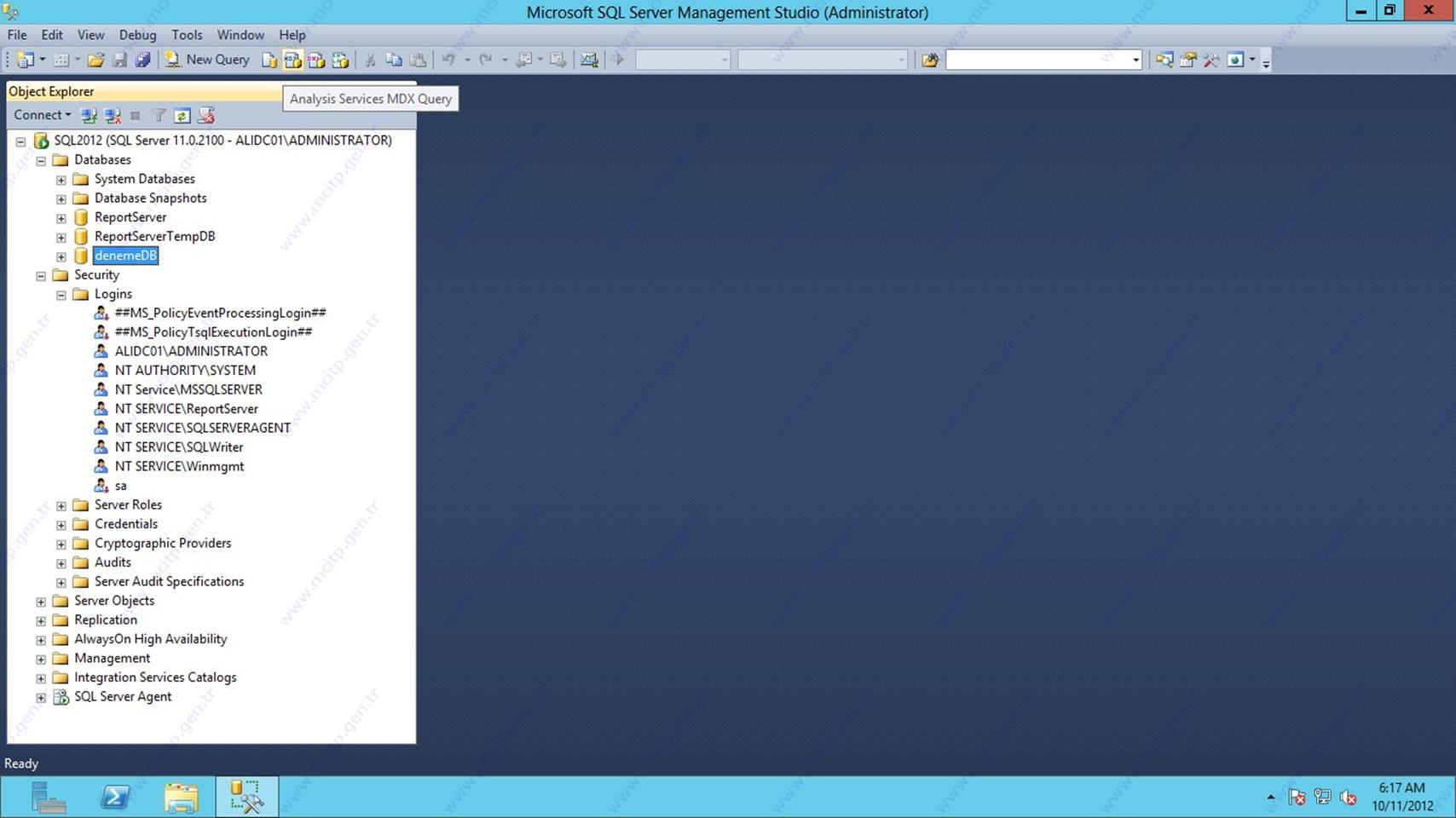Click the Copy icon
Image resolution: width=1456 pixels, height=818 pixels.
pyautogui.click(x=394, y=60)
